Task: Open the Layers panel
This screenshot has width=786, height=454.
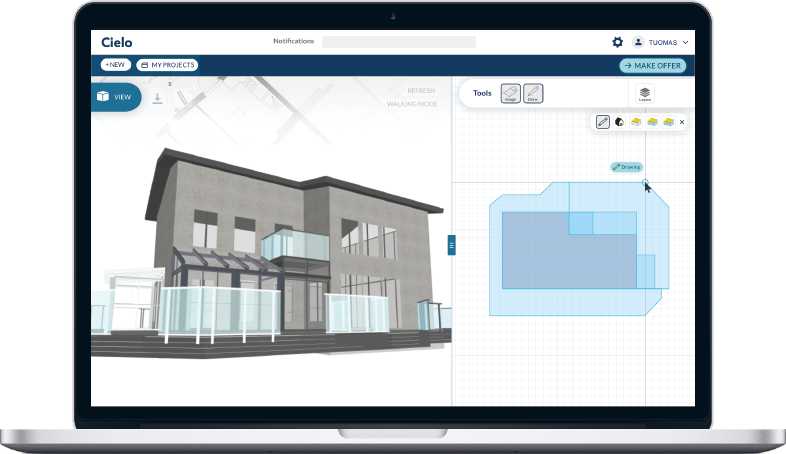Action: tap(645, 93)
